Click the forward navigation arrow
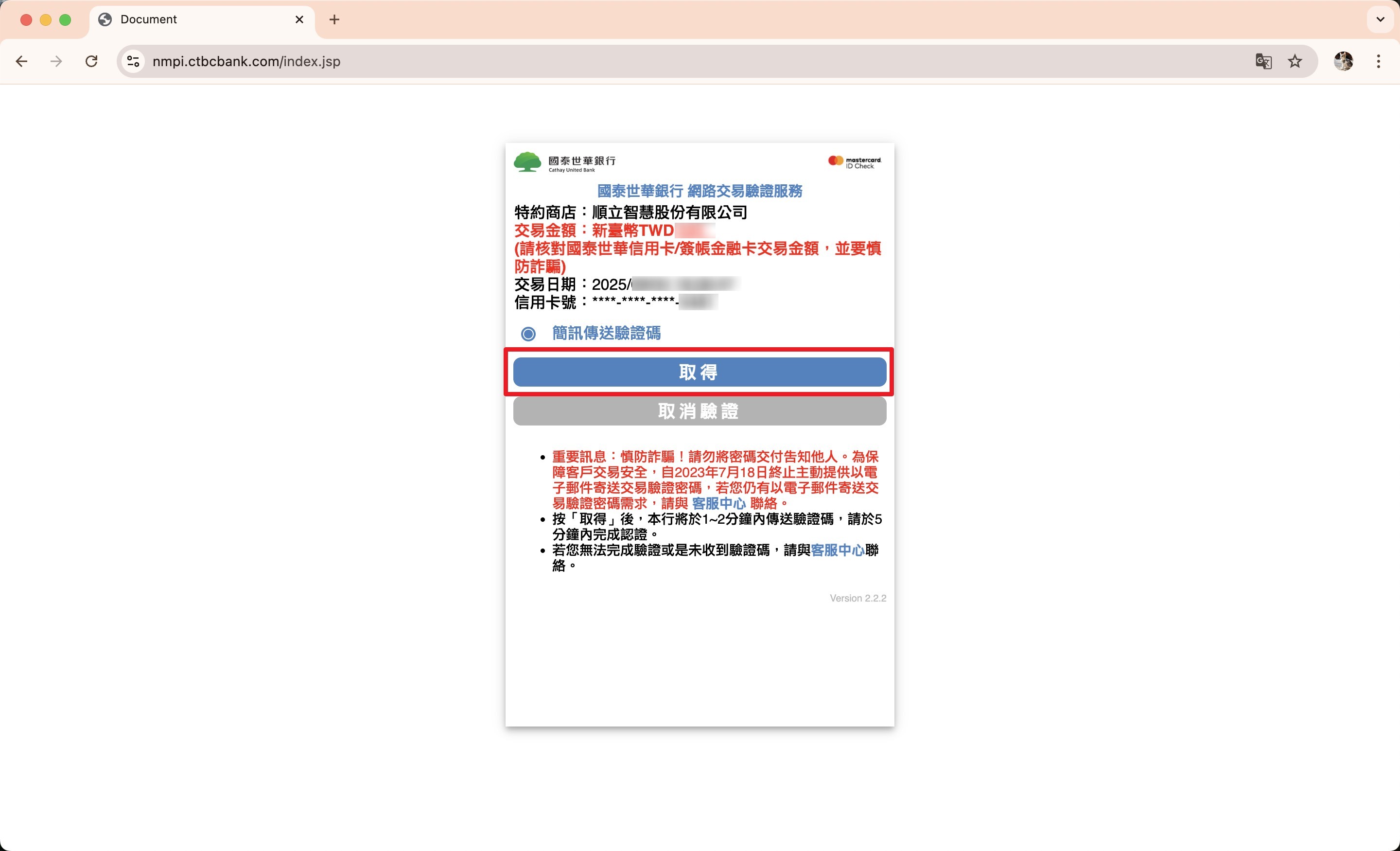This screenshot has width=1400, height=851. [56, 61]
